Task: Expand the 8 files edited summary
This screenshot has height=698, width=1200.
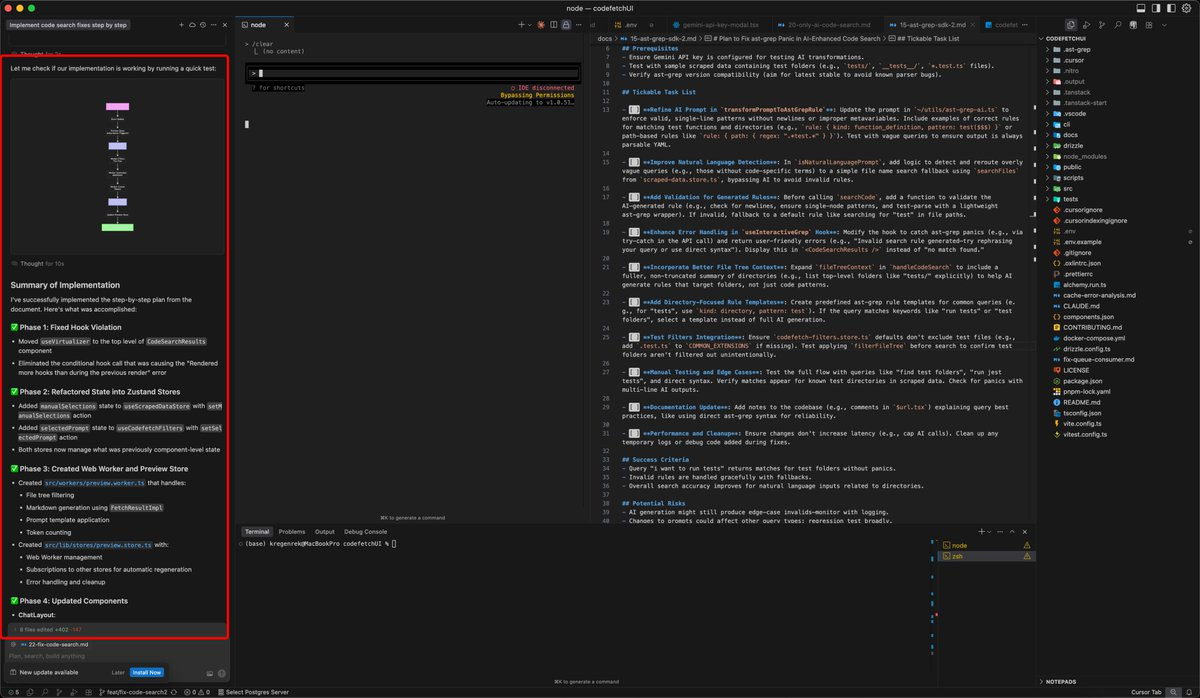Action: click(115, 630)
